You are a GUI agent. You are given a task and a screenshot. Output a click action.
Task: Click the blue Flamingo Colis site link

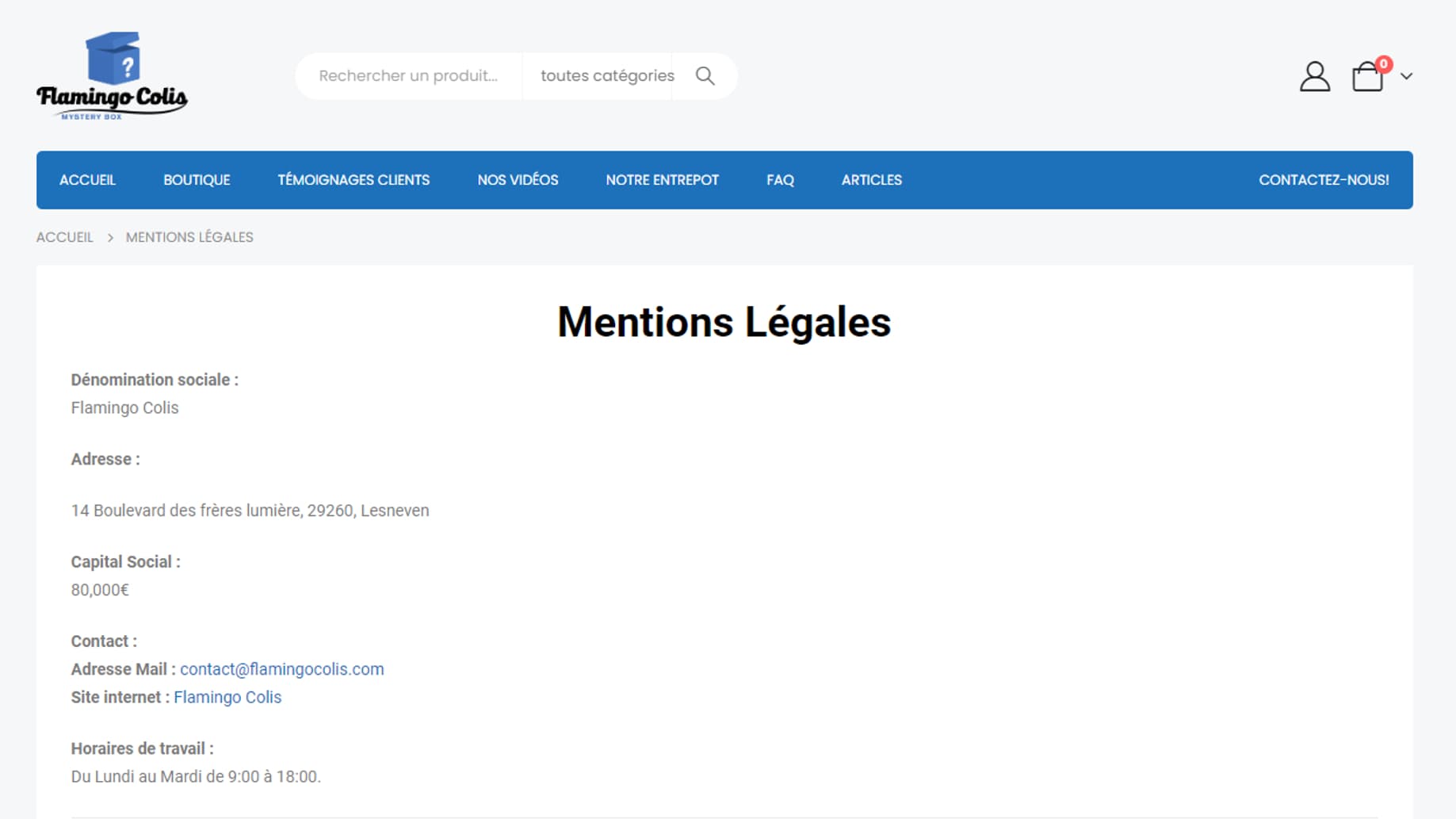227,697
